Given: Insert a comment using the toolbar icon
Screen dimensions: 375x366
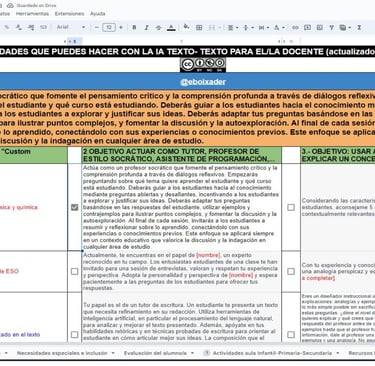Looking at the screenshot, I should coord(307,27).
